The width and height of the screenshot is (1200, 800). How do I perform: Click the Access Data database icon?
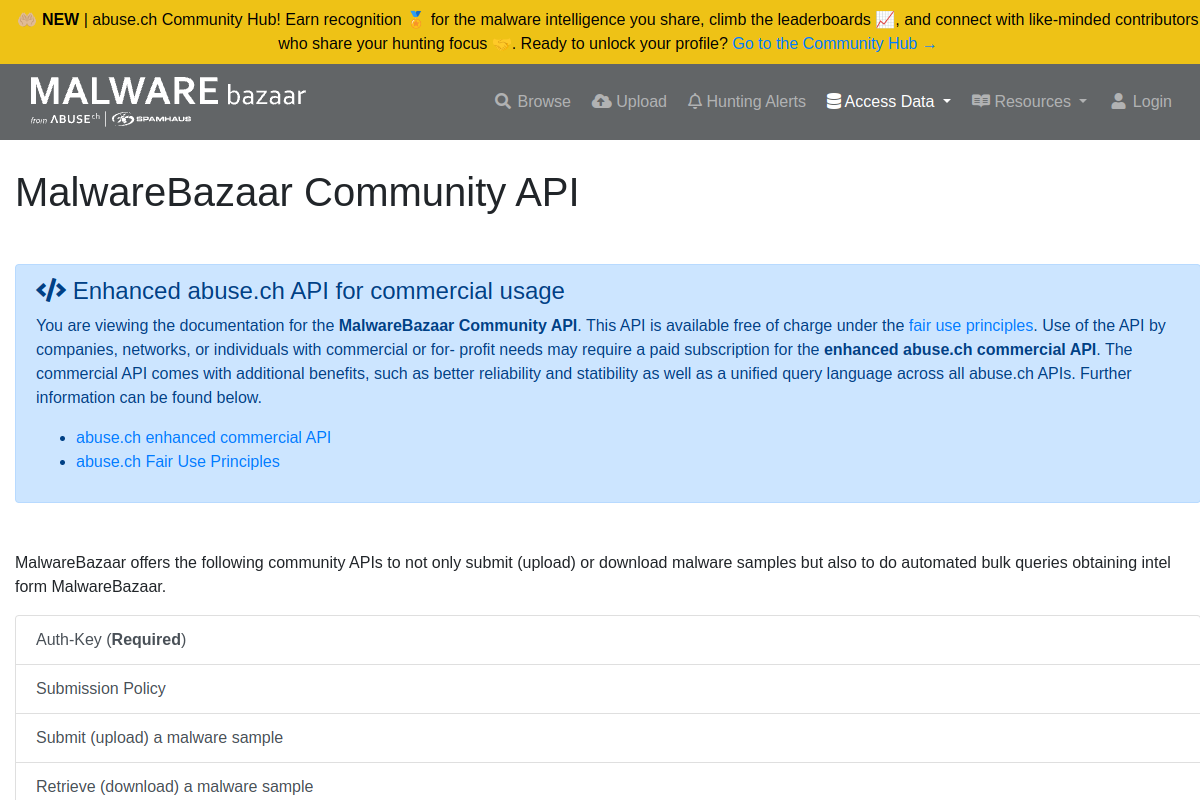[834, 101]
